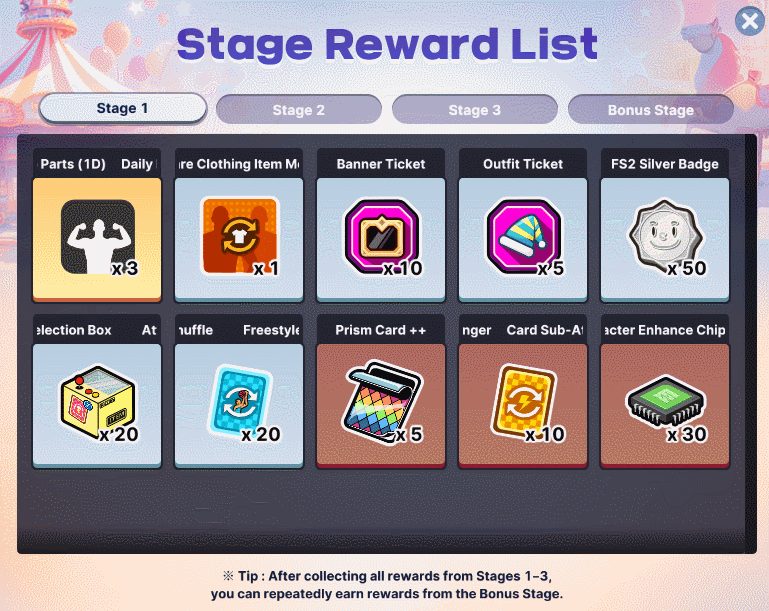The image size is (769, 611).
Task: Click the blue Freestyle shuffle card icon
Action: (x=239, y=402)
